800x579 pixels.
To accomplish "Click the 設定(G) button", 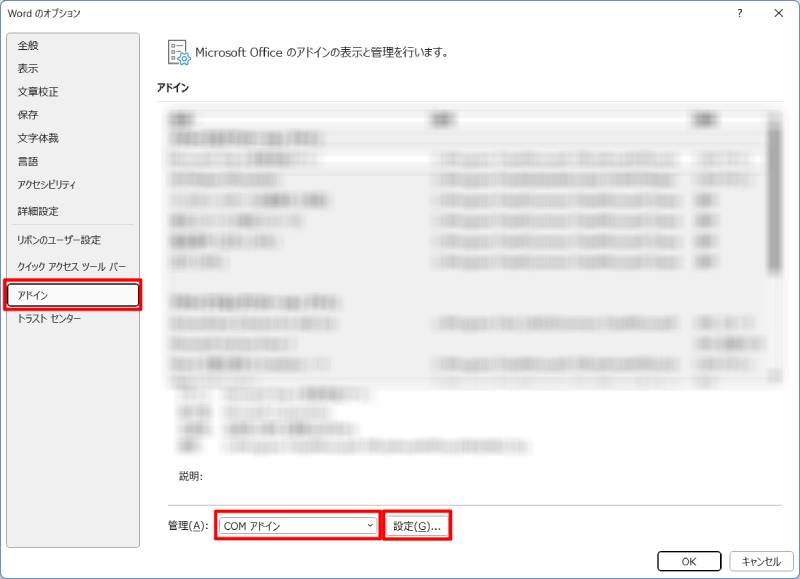I will pos(419,524).
